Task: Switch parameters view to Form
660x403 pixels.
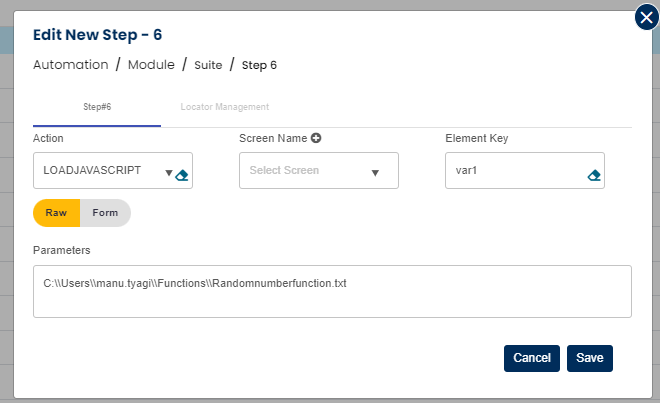Action: (x=105, y=213)
